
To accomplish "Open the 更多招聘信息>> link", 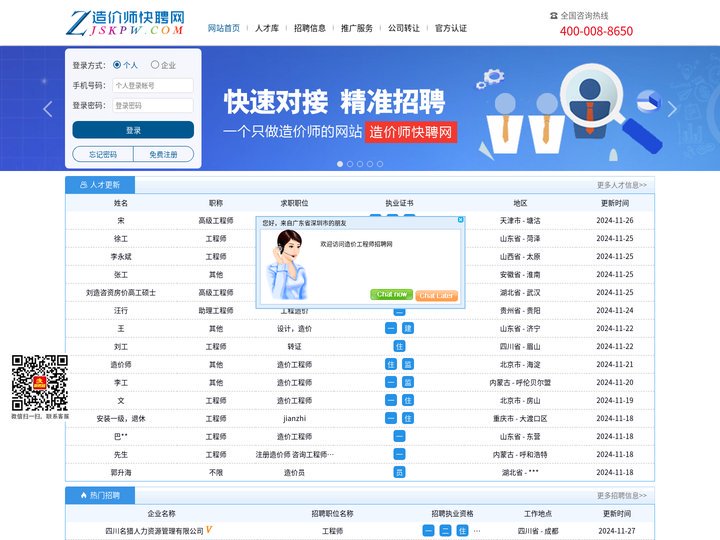I will 622,495.
